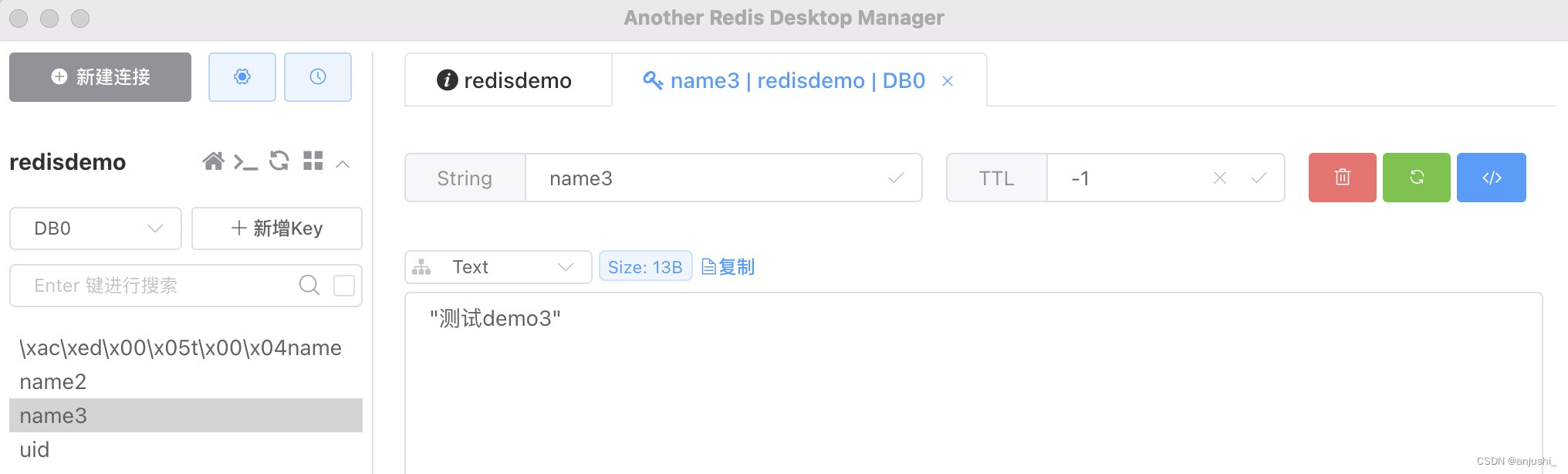The image size is (1568, 474).
Task: Open the Text format viewer dropdown
Action: tap(498, 267)
